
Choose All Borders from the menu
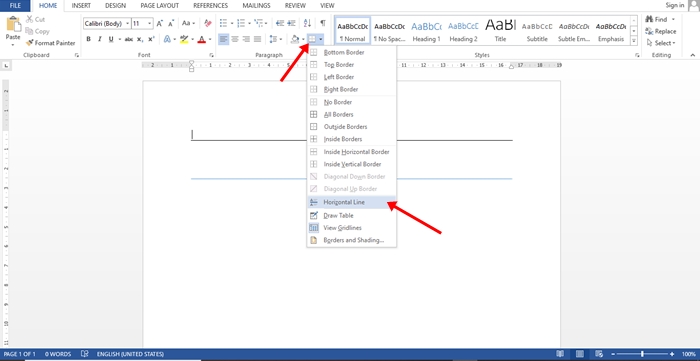pos(351,114)
